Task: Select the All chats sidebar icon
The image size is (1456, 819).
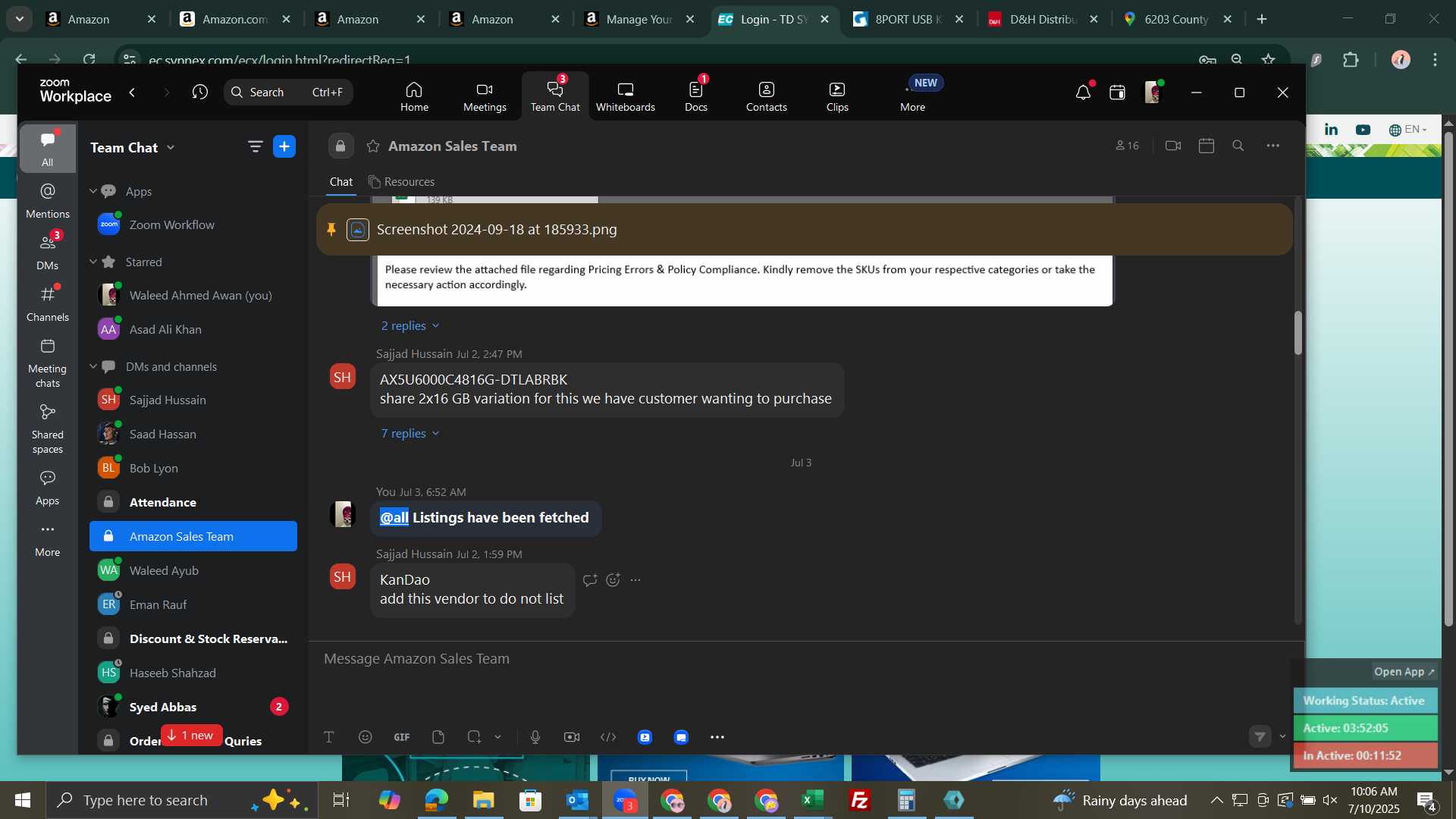Action: tap(47, 149)
